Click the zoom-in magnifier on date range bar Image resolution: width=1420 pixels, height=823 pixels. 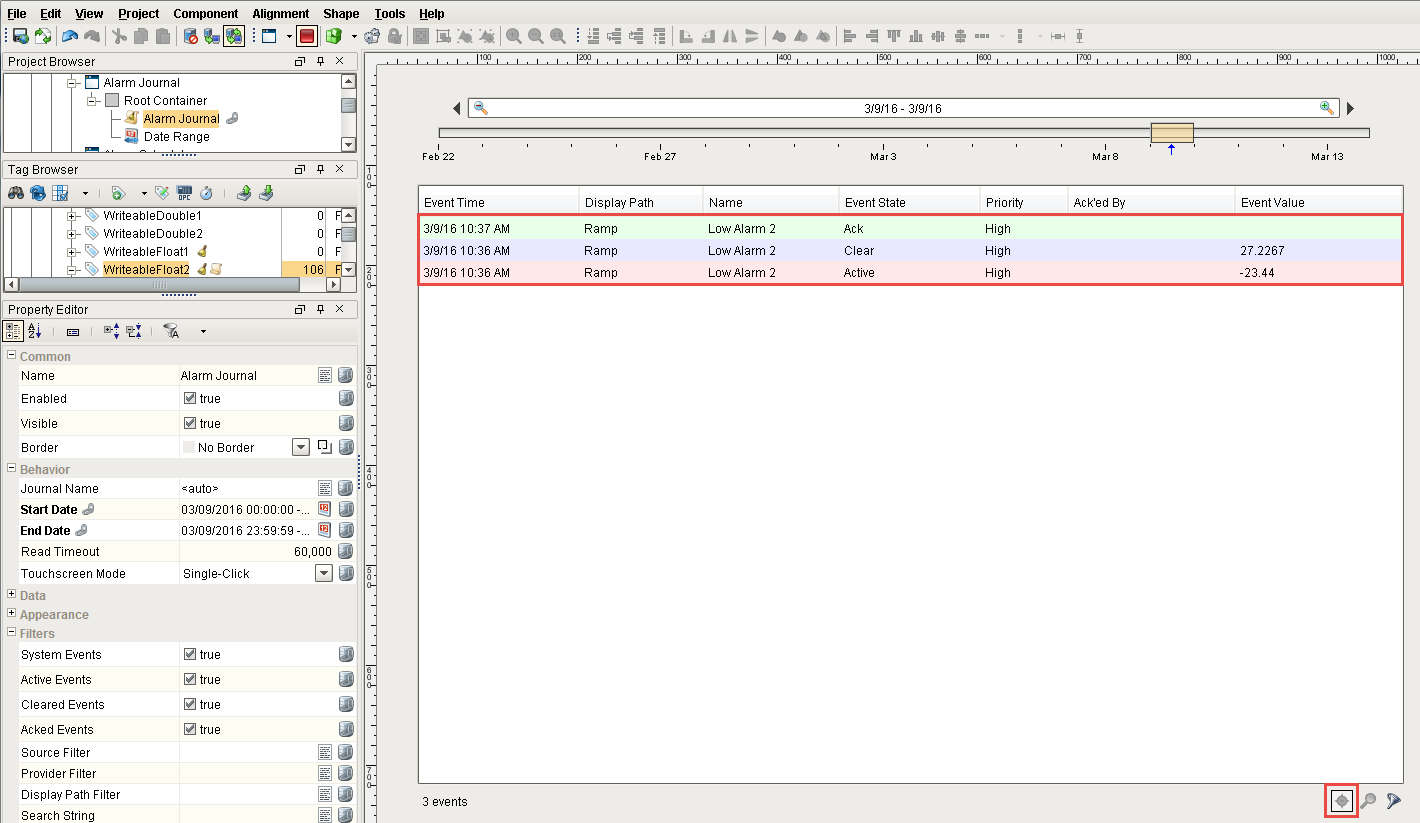[x=1326, y=108]
